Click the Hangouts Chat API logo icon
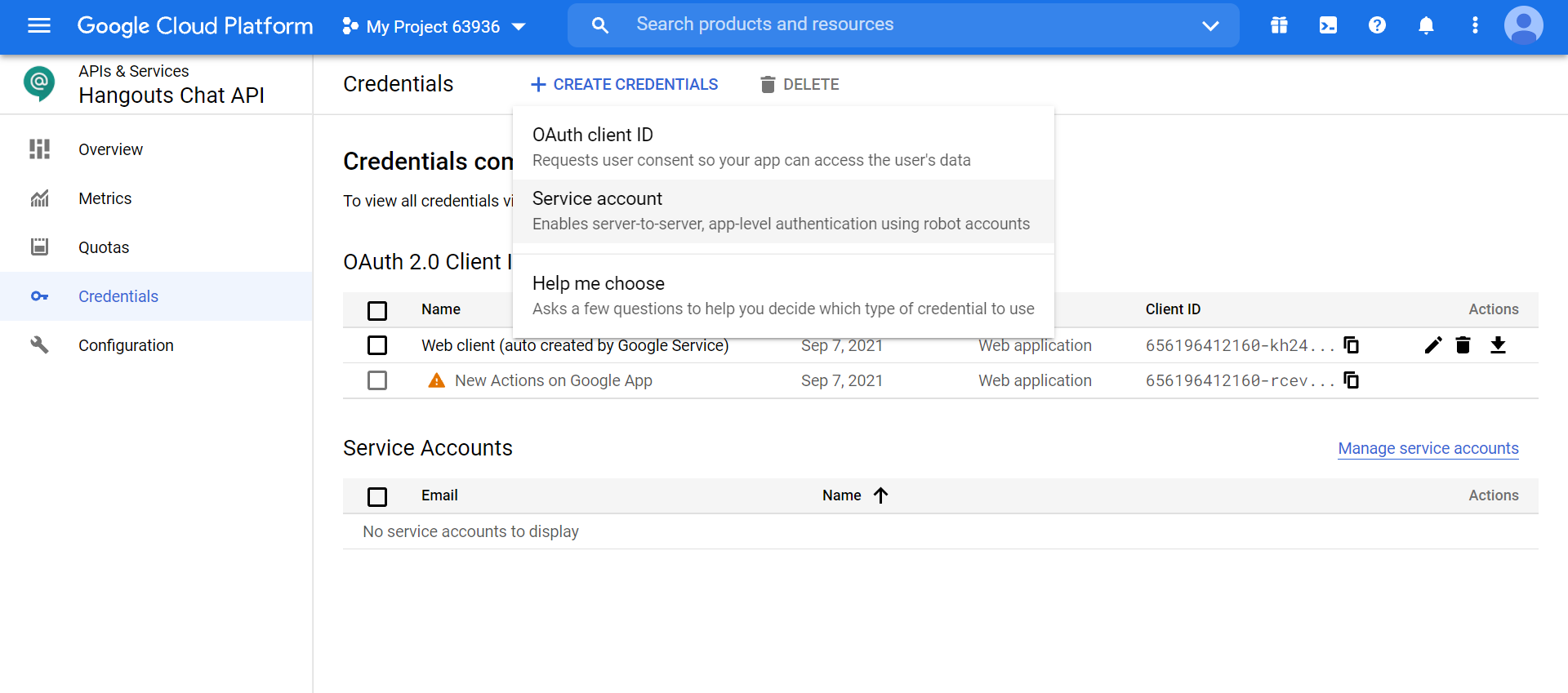Image resolution: width=1568 pixels, height=693 pixels. pyautogui.click(x=39, y=83)
